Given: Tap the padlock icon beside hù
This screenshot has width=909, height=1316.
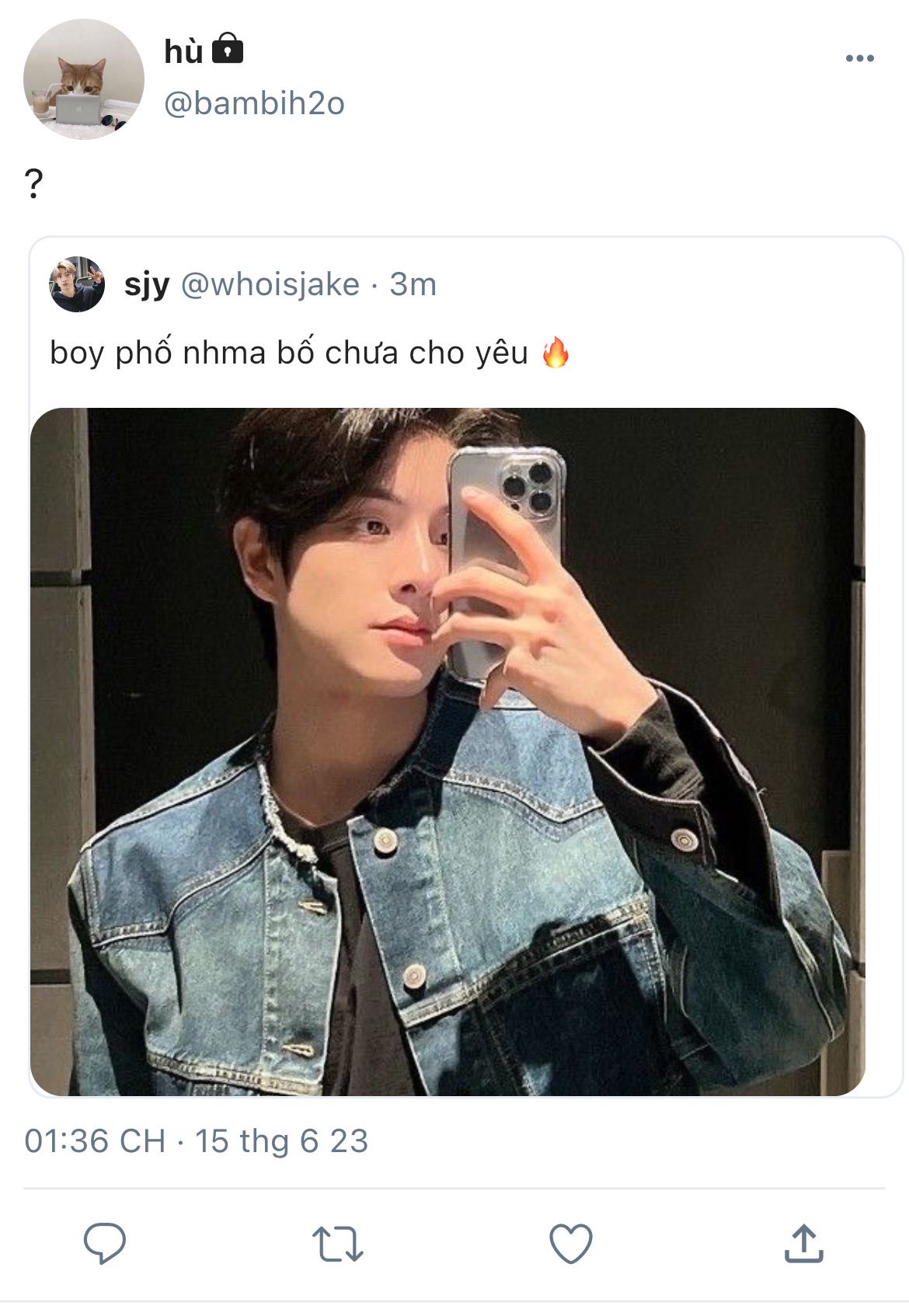Looking at the screenshot, I should click(228, 48).
